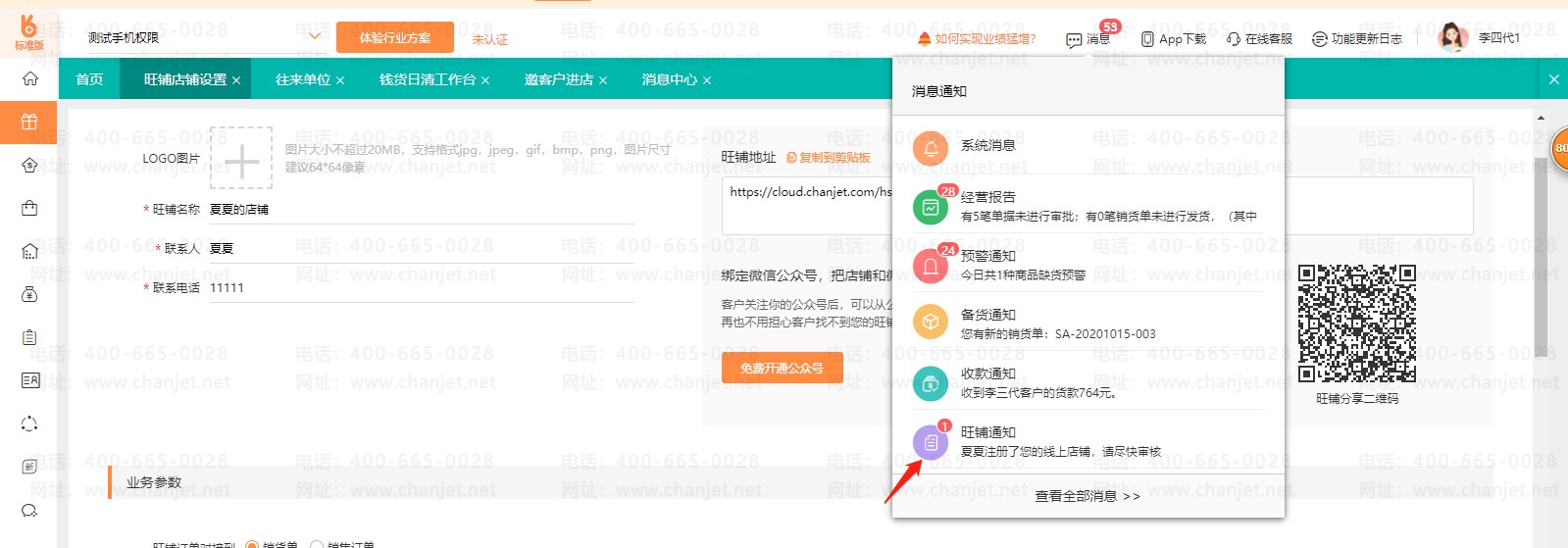
Task: Click the 消息 message icon in header
Action: pos(1075,39)
